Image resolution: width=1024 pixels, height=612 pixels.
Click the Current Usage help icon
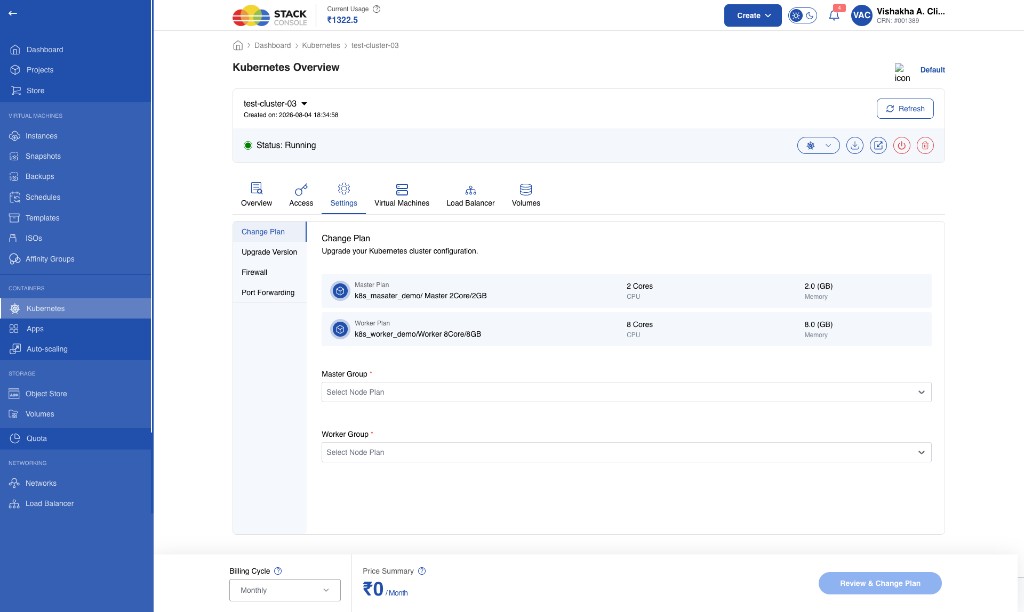point(377,9)
